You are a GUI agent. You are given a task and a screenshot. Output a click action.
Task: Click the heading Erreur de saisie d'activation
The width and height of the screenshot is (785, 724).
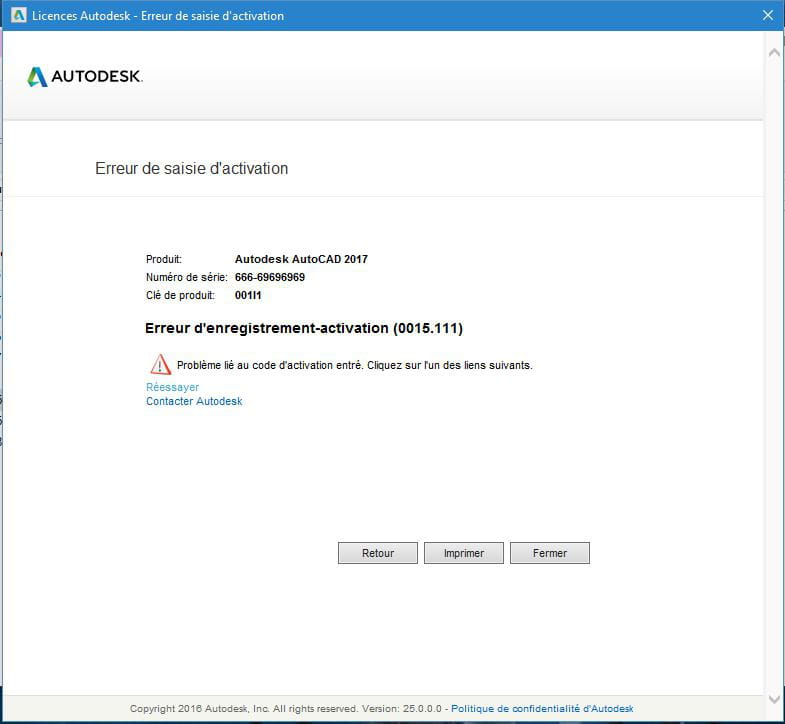coord(192,168)
